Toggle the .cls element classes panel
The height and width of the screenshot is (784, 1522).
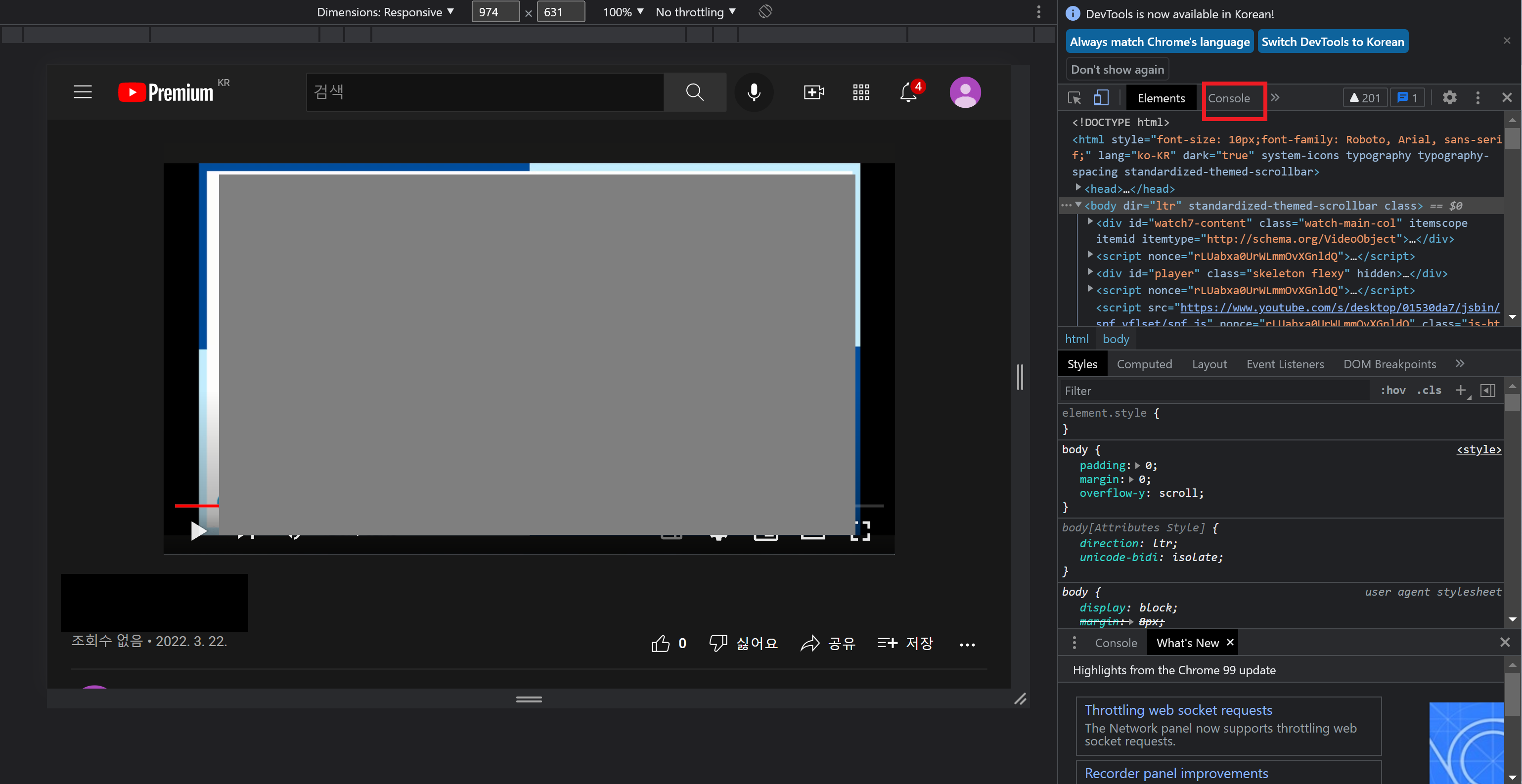(x=1429, y=391)
